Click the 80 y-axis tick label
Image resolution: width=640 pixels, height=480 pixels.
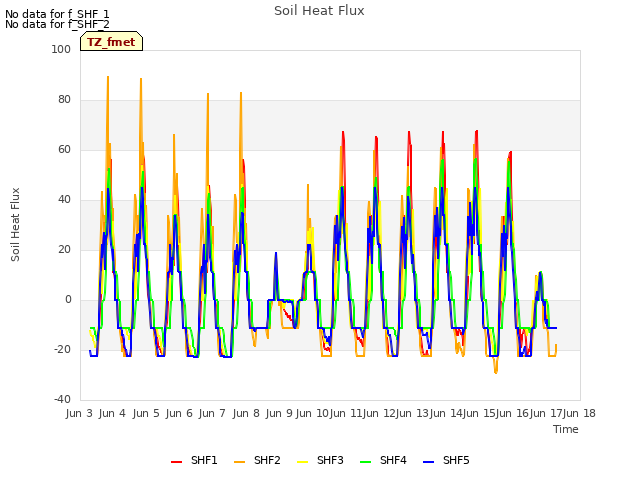coord(64,100)
